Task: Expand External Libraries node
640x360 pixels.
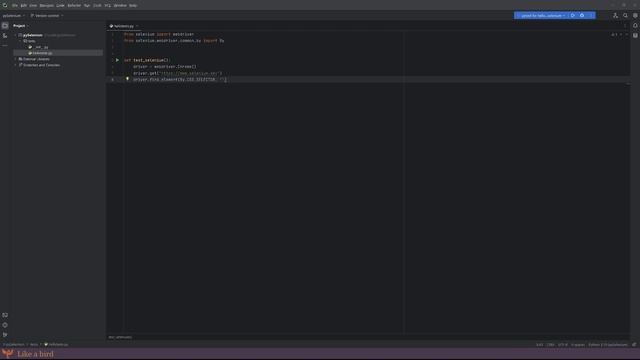Action: (16, 59)
